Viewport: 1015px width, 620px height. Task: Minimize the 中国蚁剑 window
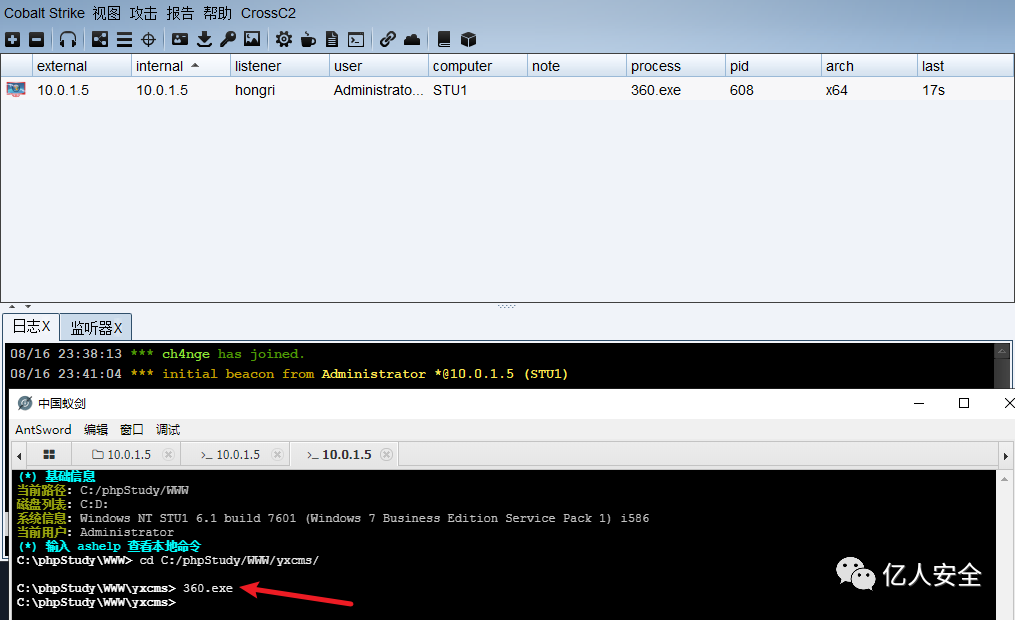(x=919, y=403)
